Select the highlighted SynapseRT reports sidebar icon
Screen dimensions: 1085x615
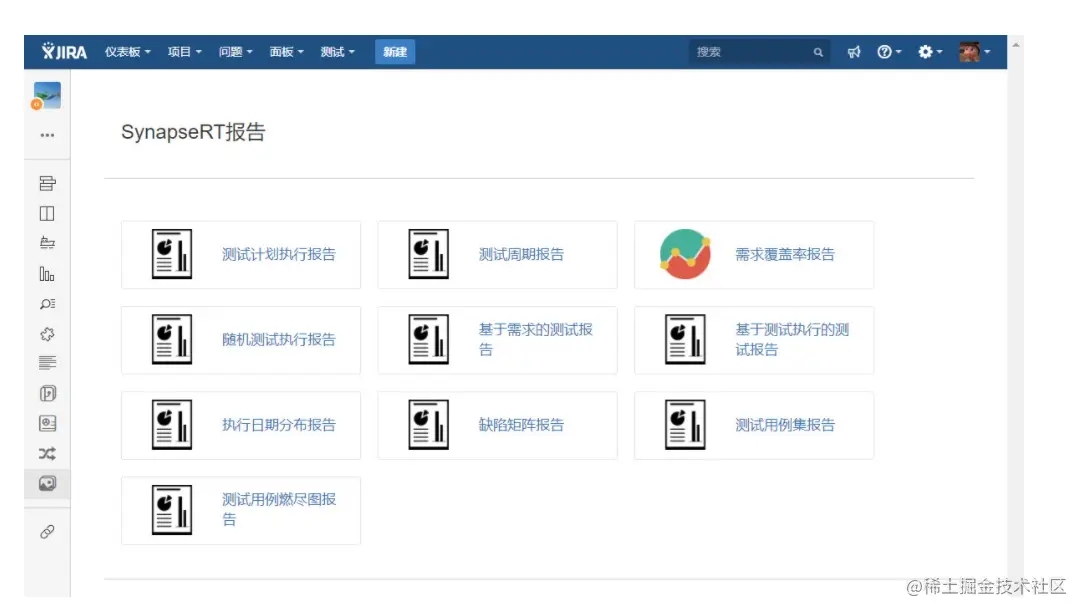coord(47,484)
